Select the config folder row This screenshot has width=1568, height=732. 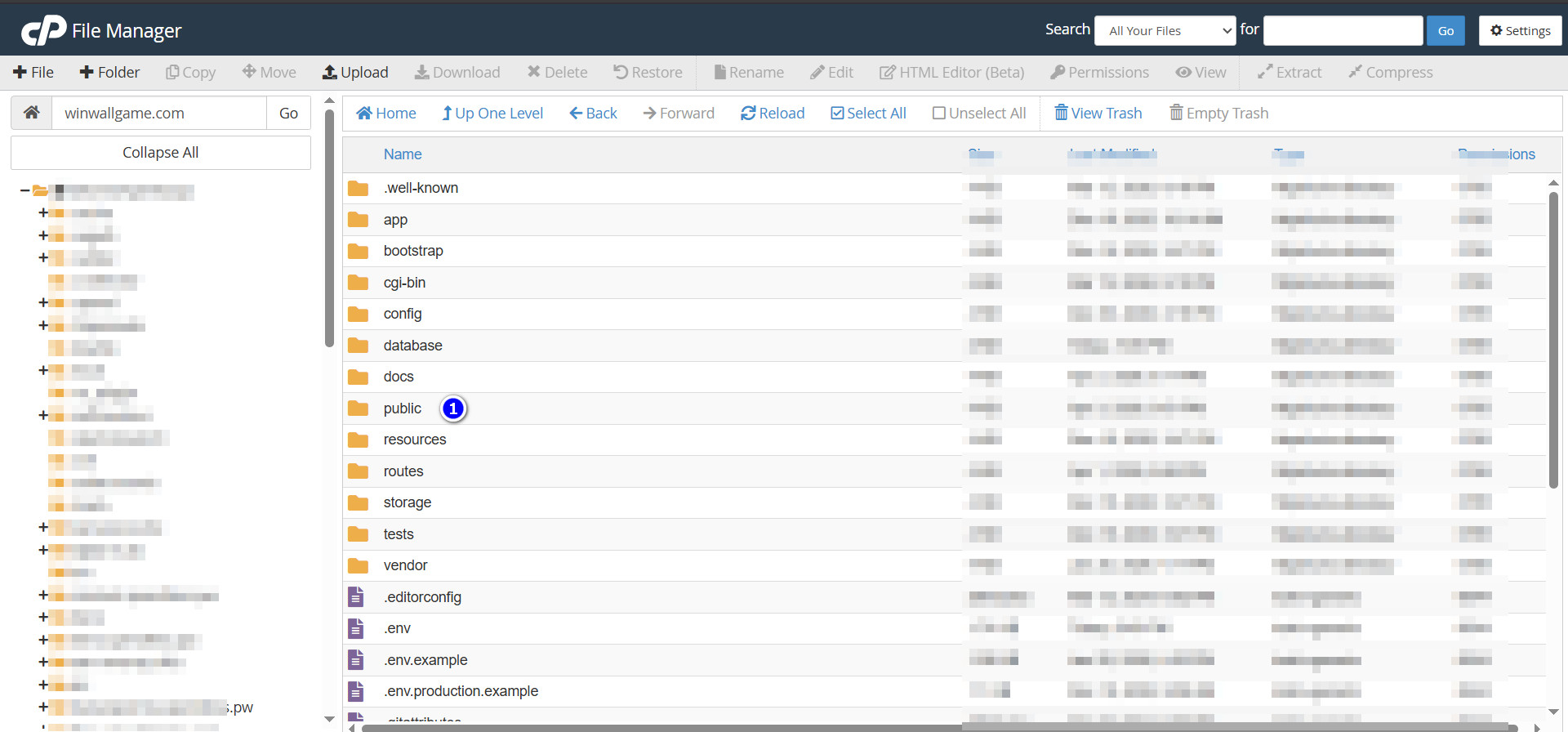pyautogui.click(x=944, y=314)
